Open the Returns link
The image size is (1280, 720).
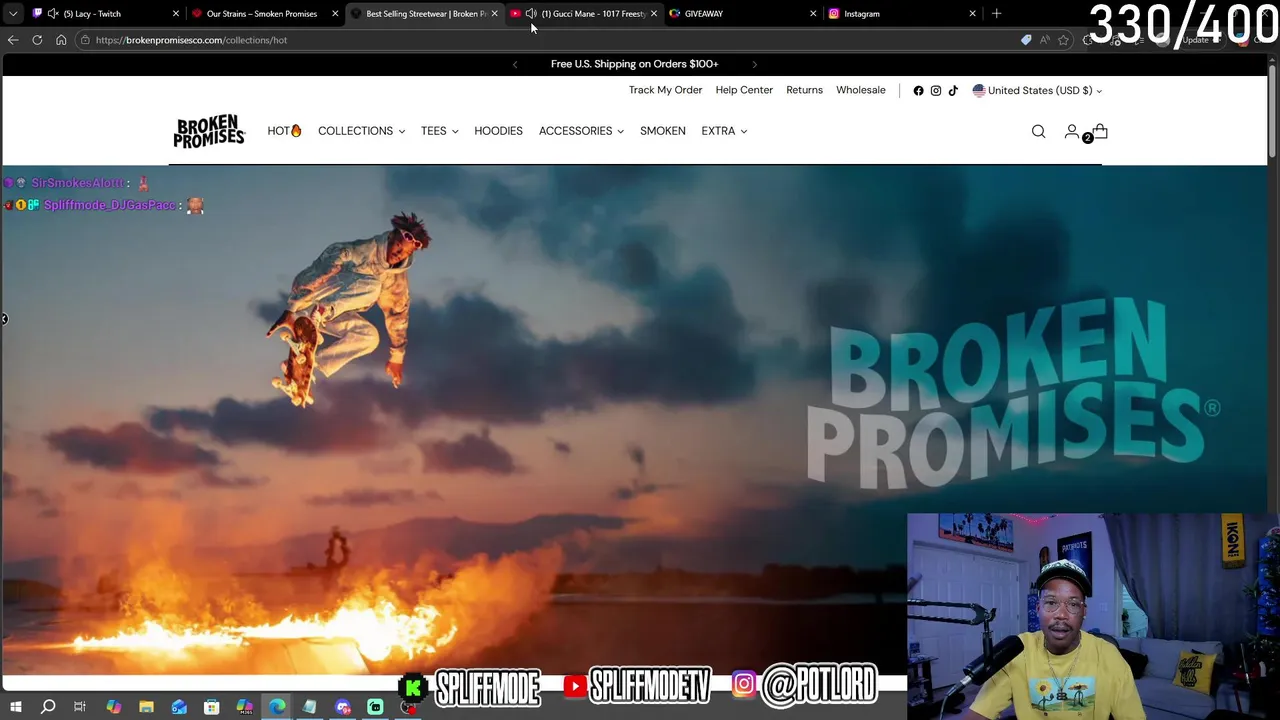tap(804, 90)
